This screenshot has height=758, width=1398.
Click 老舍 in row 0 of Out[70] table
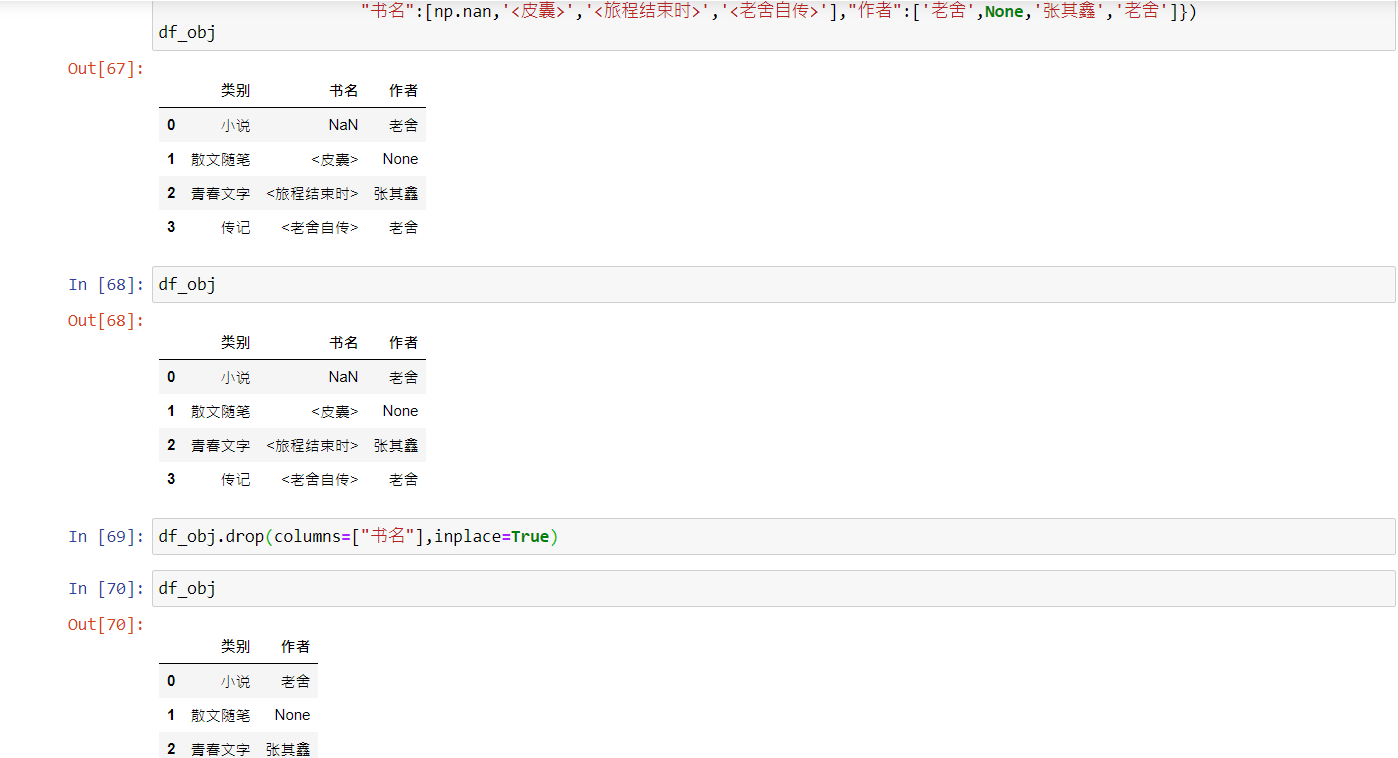point(296,681)
